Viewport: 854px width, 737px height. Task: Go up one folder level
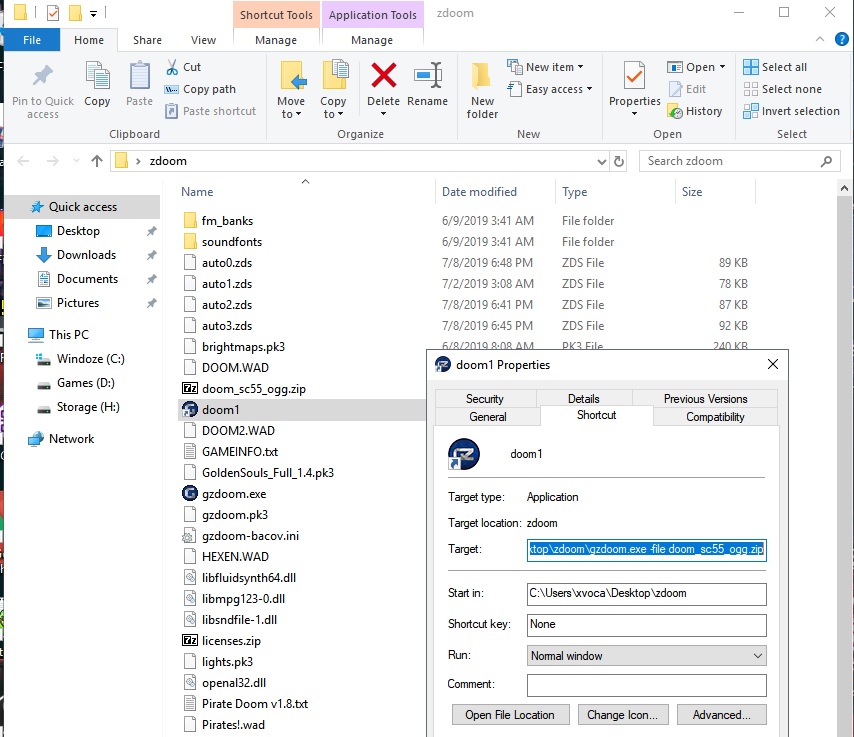pyautogui.click(x=97, y=161)
